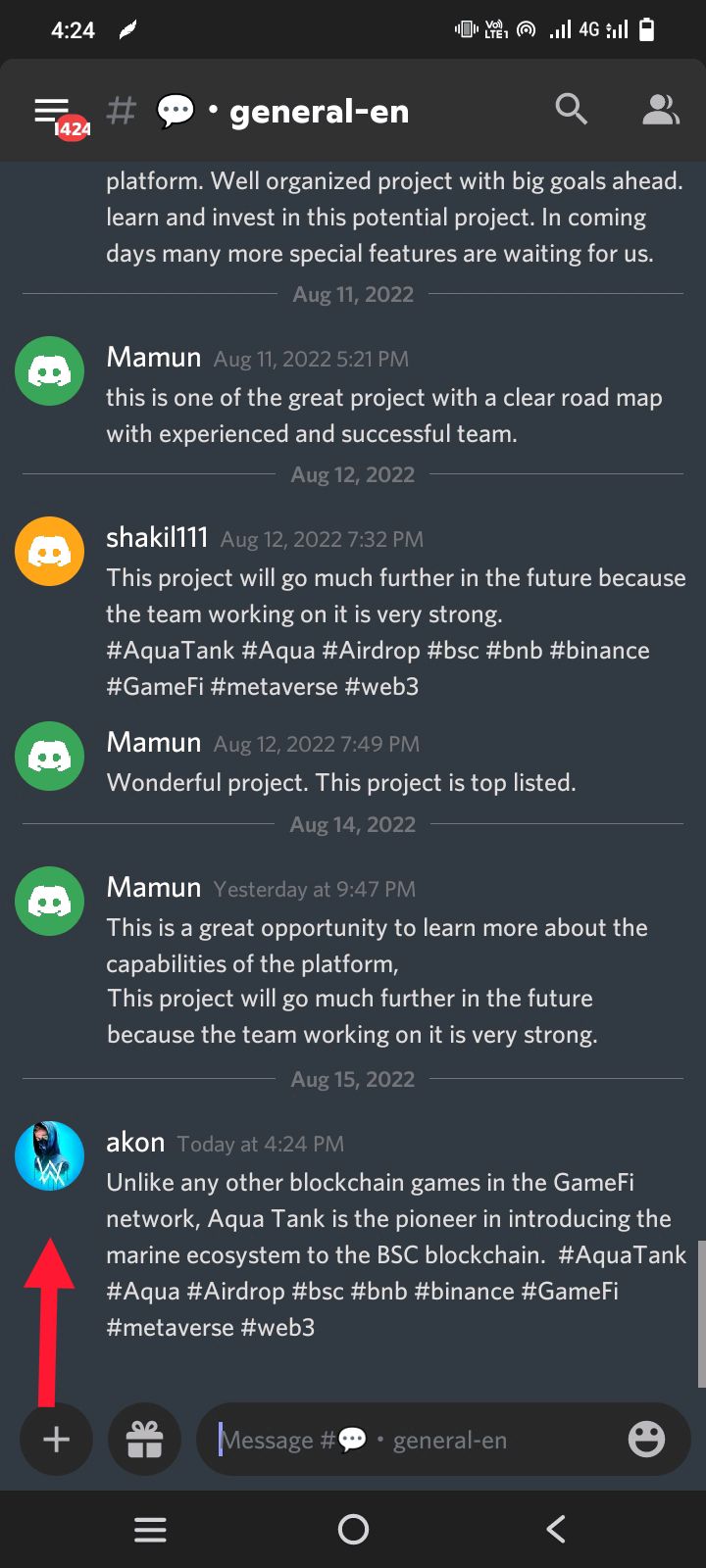706x1568 pixels.
Task: Select Mamun's 'Wonderful project' message
Action: [x=341, y=783]
